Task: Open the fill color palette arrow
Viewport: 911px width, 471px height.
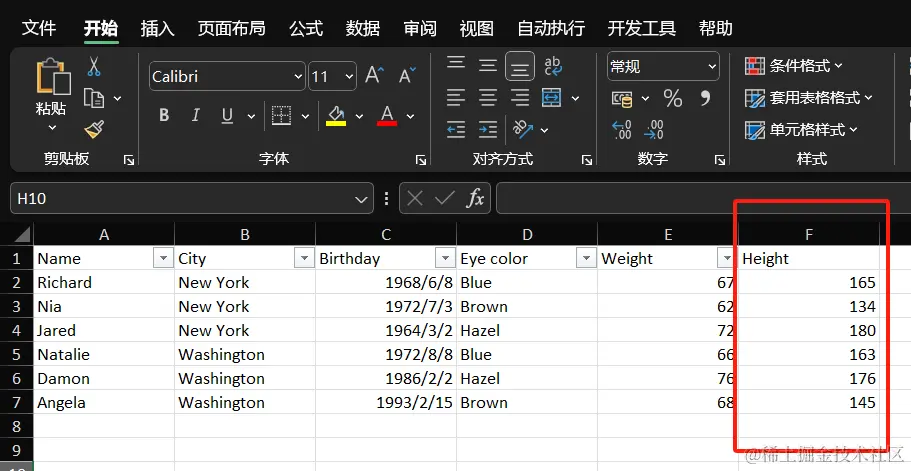Action: click(359, 116)
